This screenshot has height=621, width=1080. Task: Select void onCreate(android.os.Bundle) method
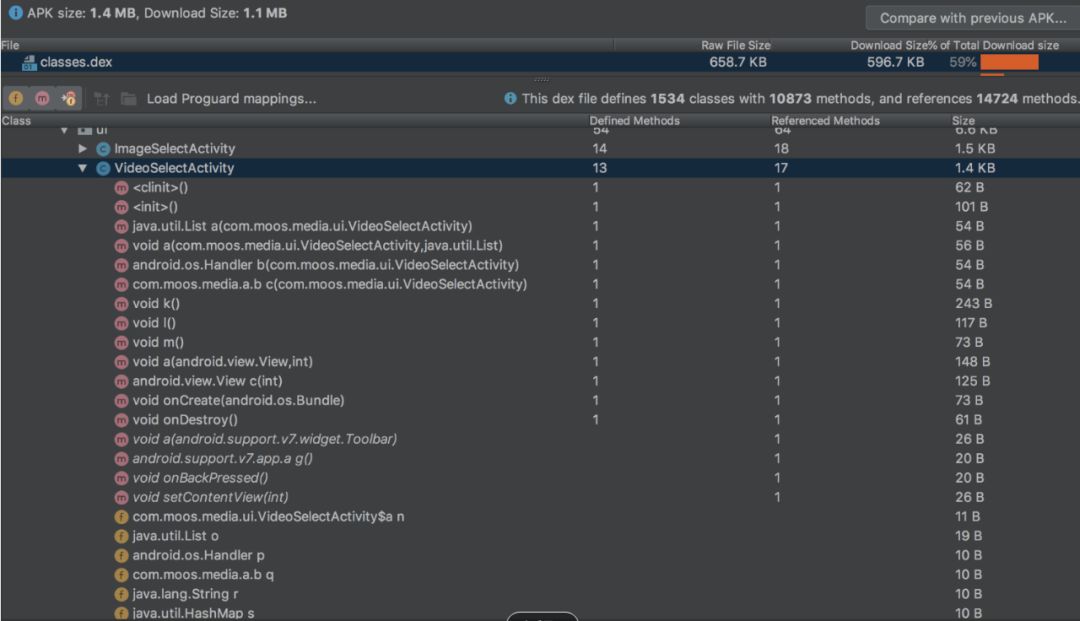click(540, 400)
